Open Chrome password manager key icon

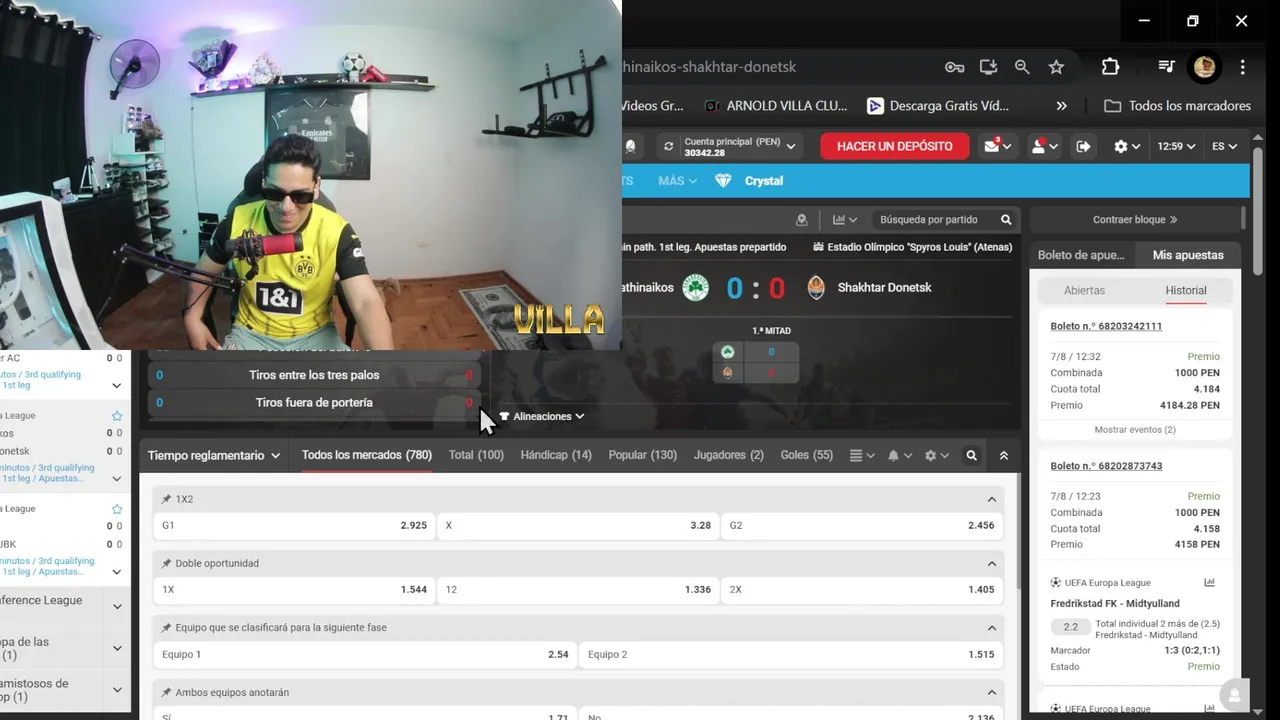point(954,67)
